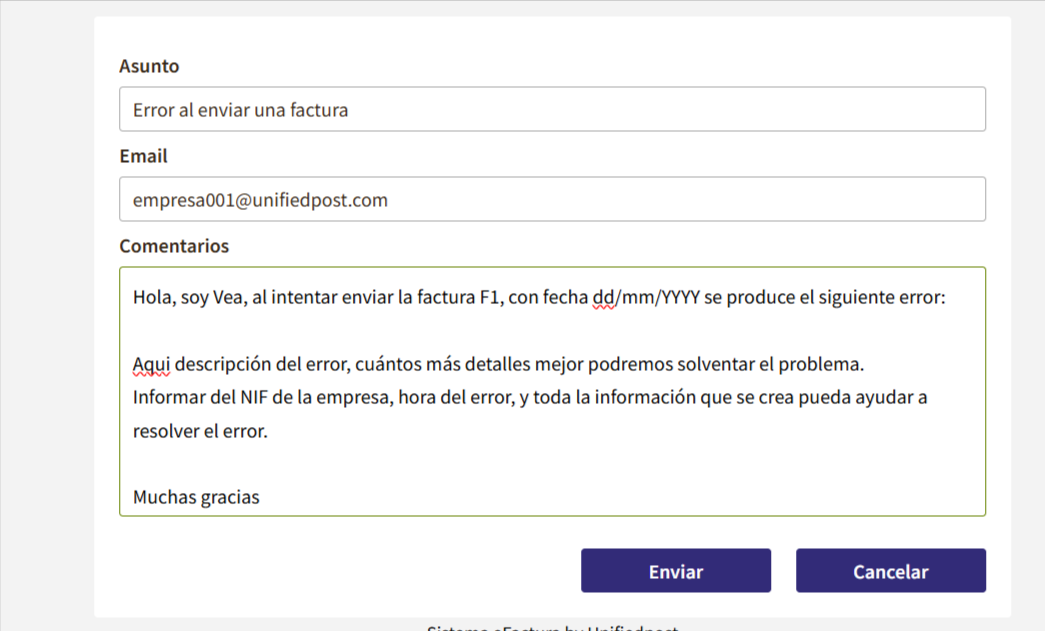Place cursor on underlined "dd" date text

603,298
